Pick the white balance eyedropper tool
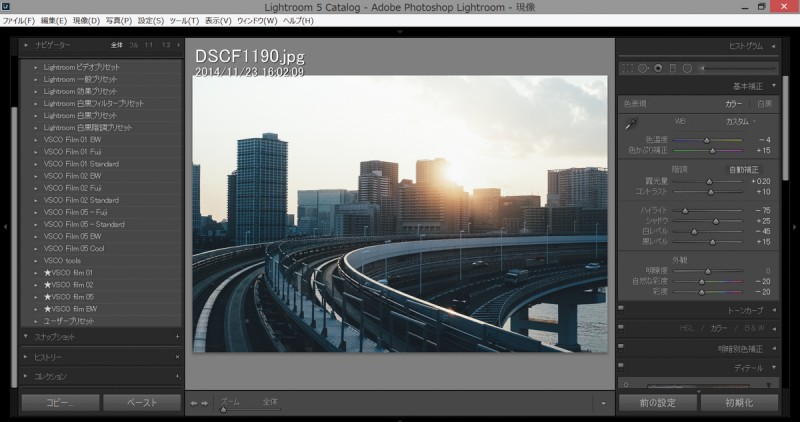This screenshot has width=800, height=422. tap(631, 123)
